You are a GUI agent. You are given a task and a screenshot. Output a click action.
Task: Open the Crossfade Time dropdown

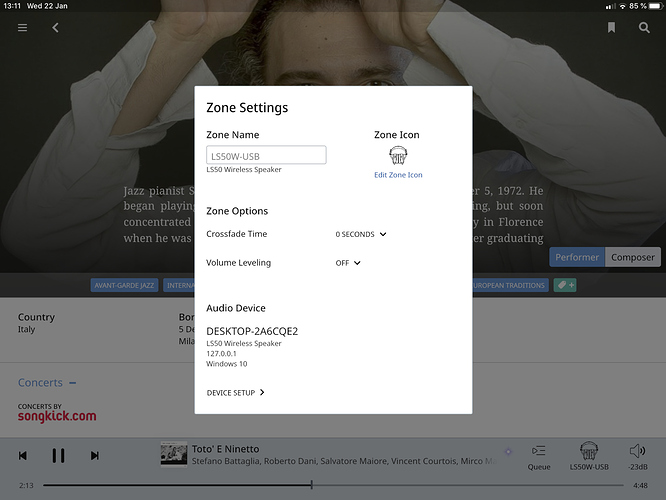pyautogui.click(x=361, y=234)
